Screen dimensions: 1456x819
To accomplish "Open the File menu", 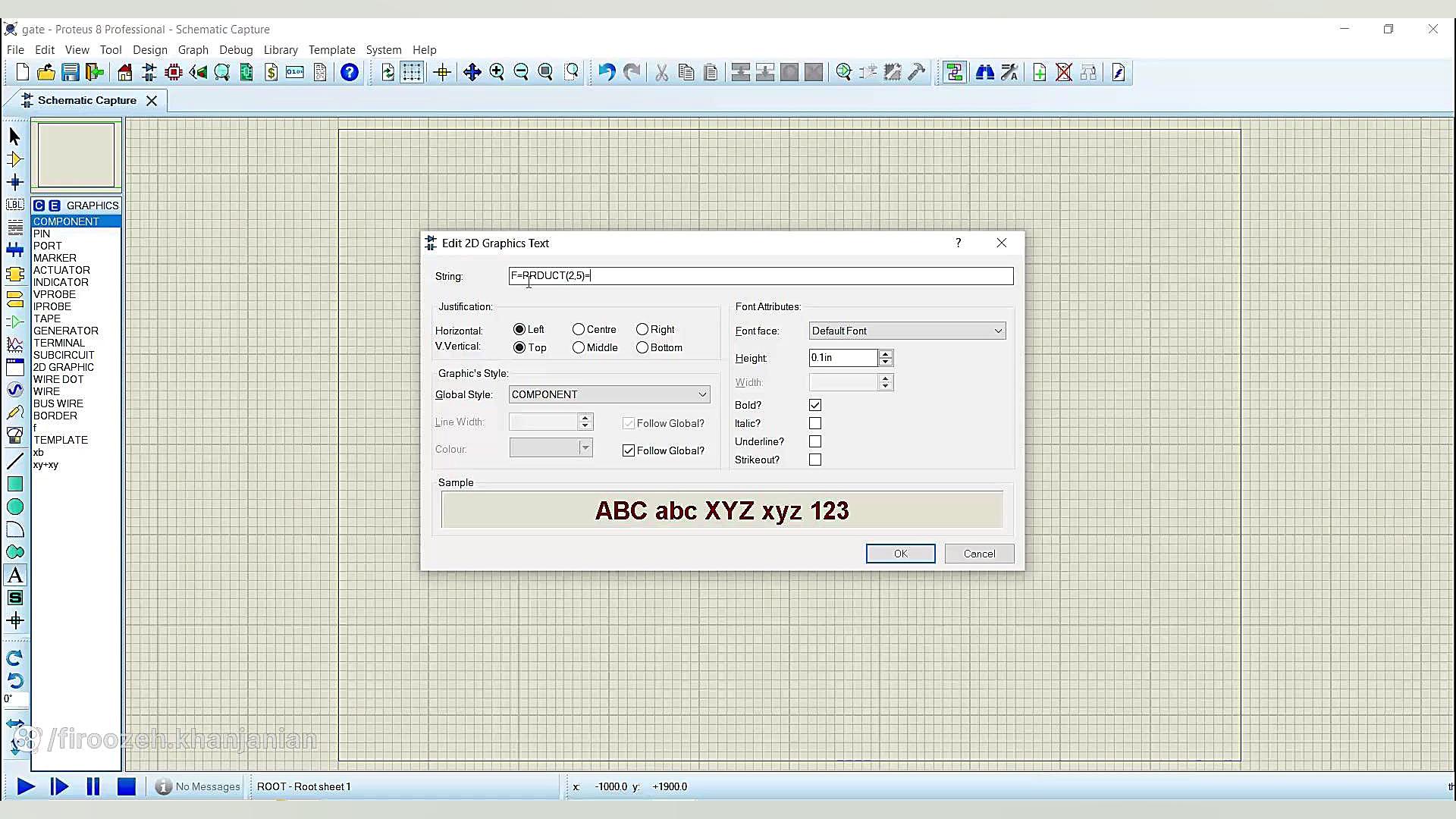I will pyautogui.click(x=15, y=50).
